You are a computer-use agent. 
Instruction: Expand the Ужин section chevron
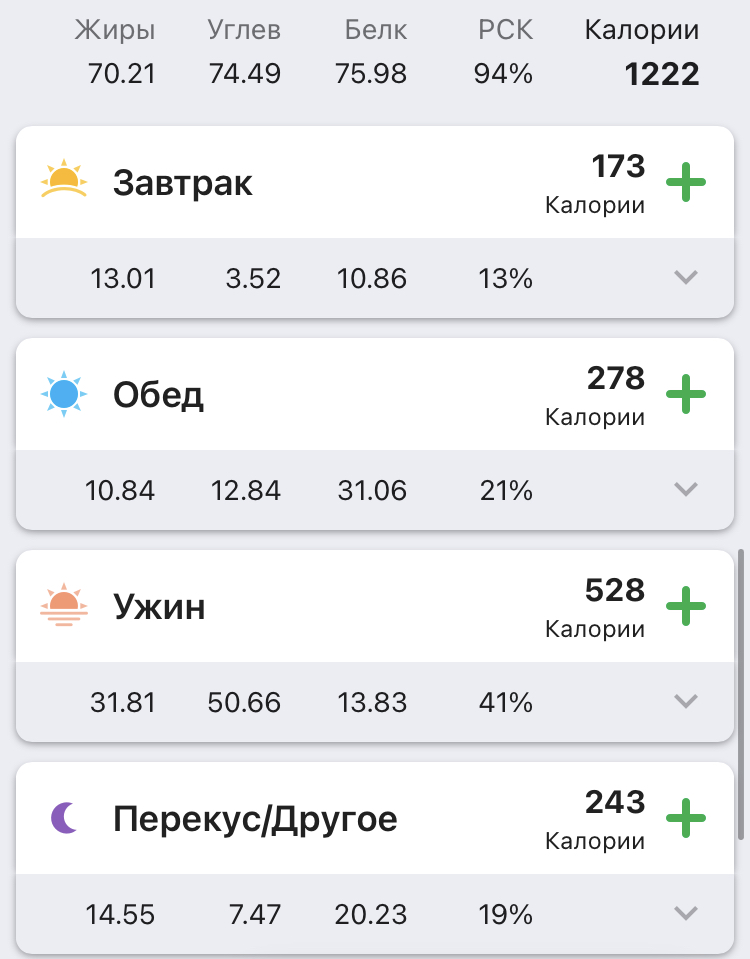click(686, 702)
